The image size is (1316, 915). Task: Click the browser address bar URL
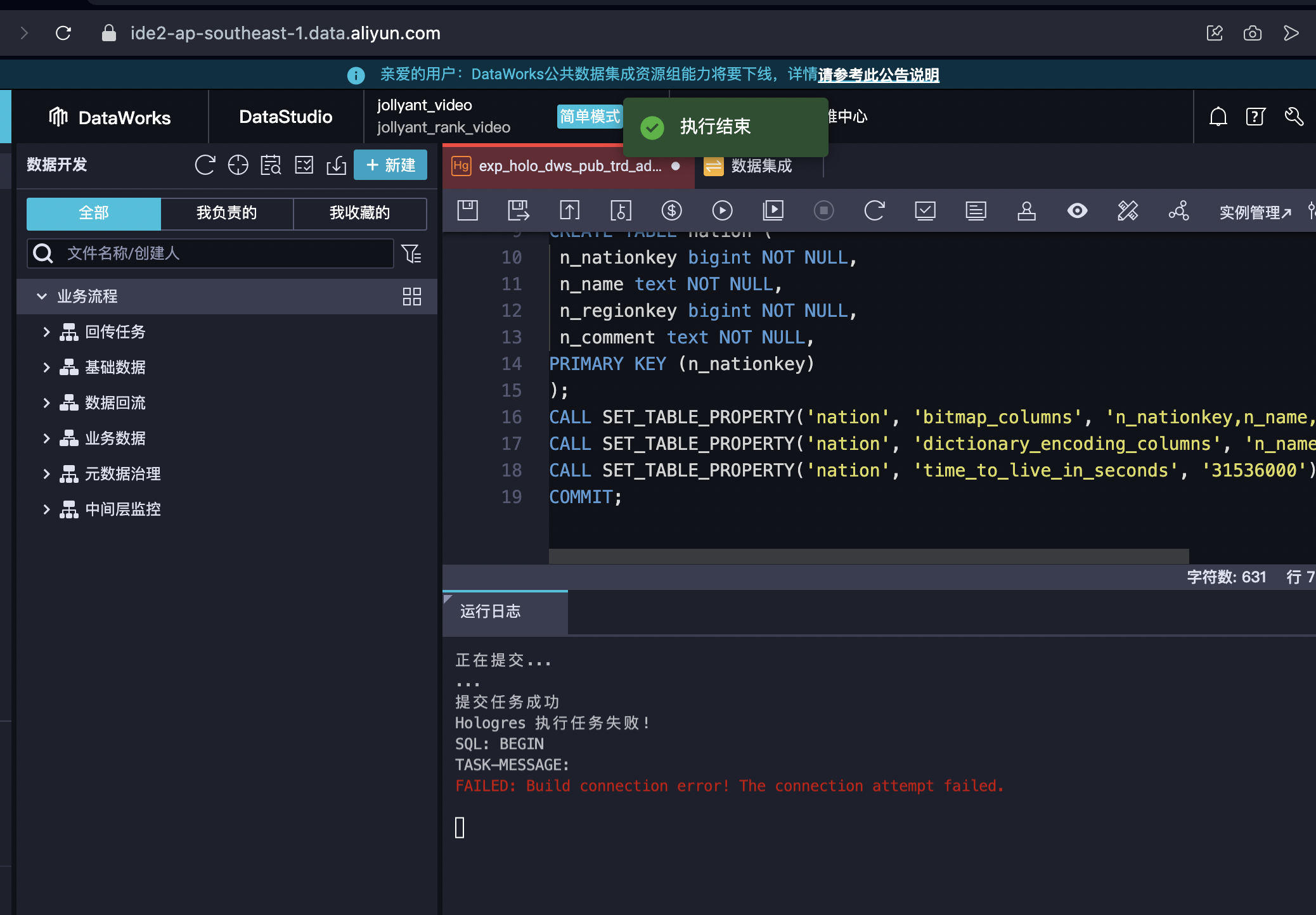[x=285, y=33]
